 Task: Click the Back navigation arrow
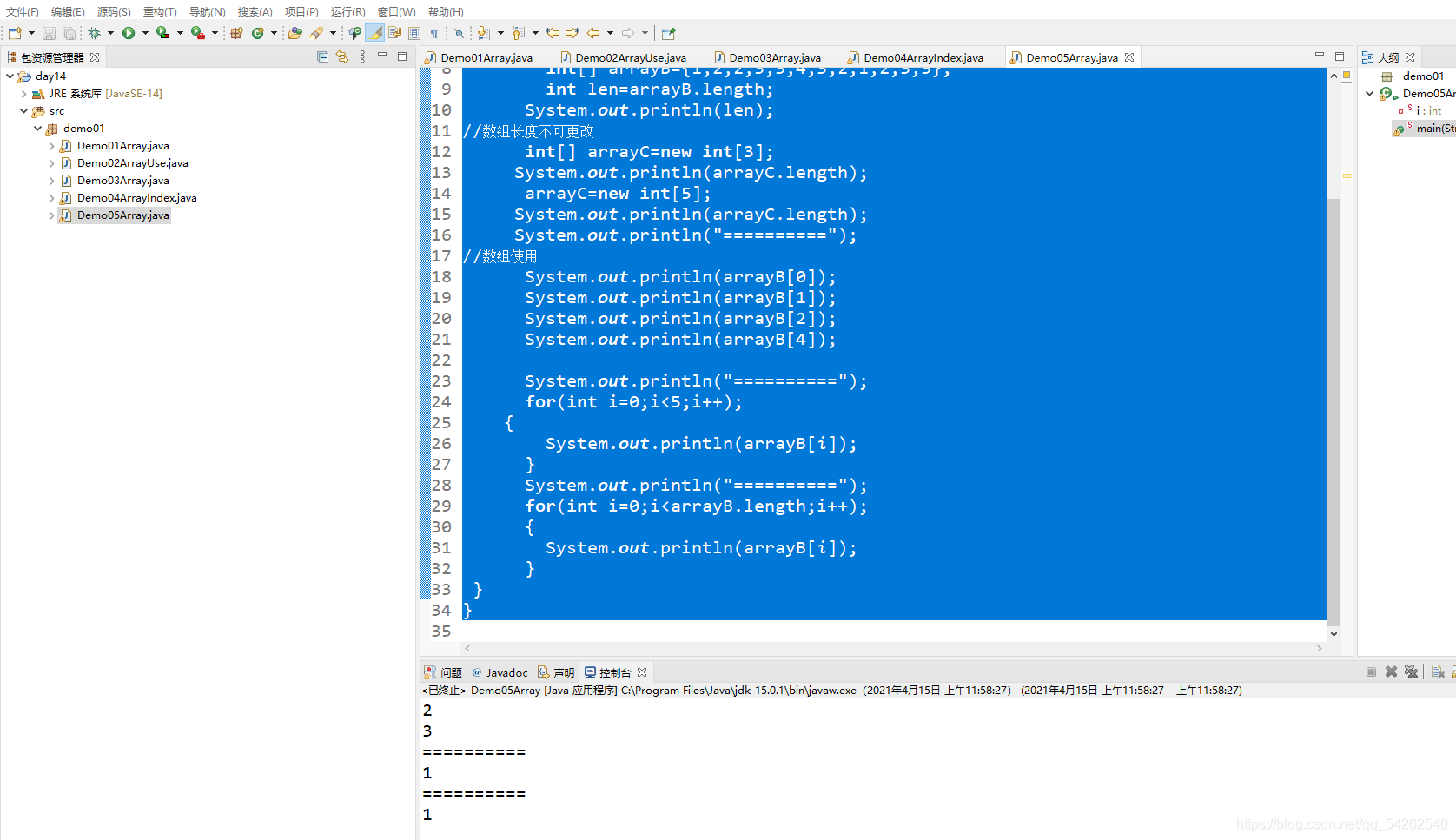(593, 33)
